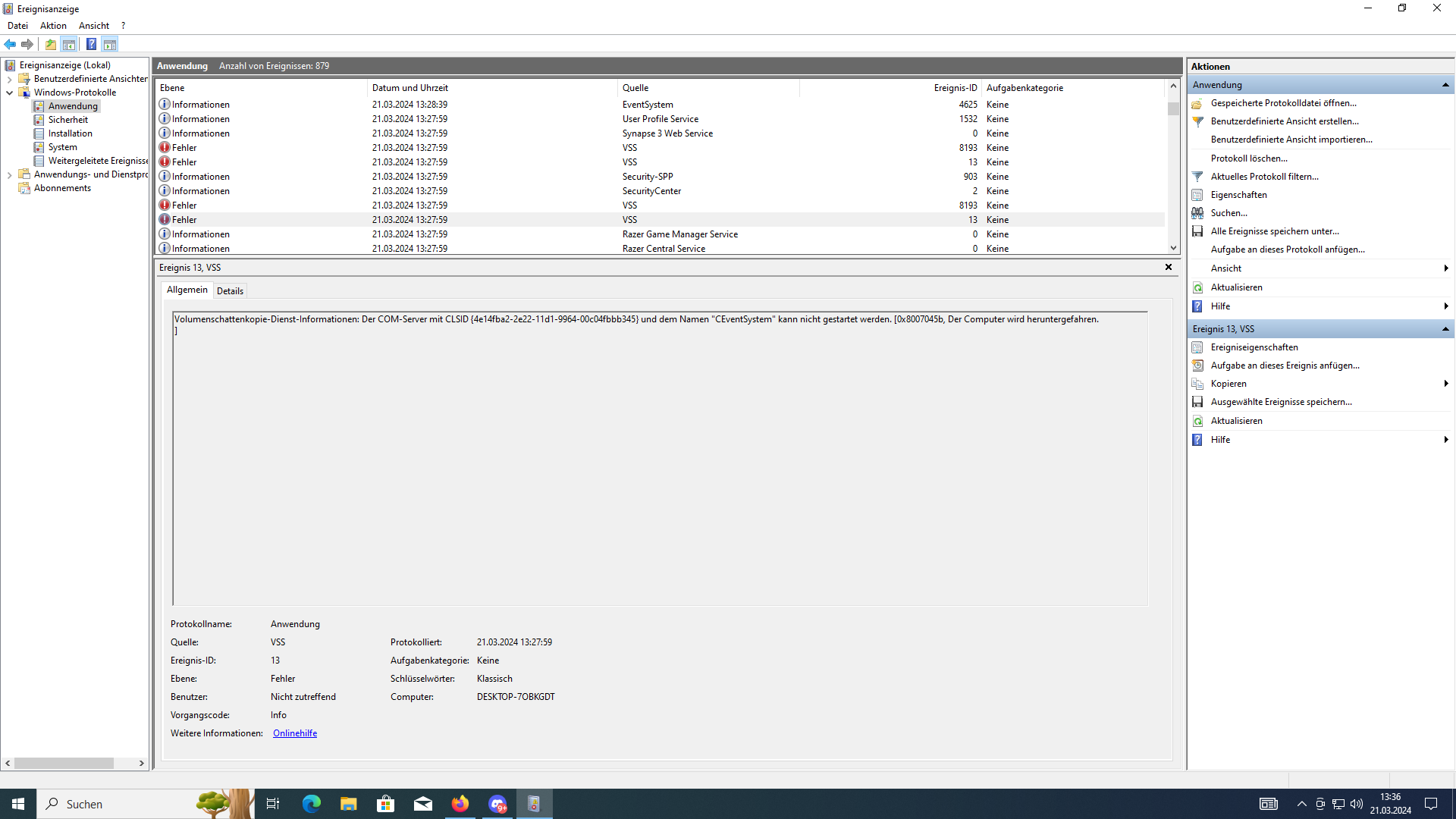This screenshot has height=819, width=1456.
Task: Collapse the Windows-Protokolle tree node
Action: tap(9, 93)
